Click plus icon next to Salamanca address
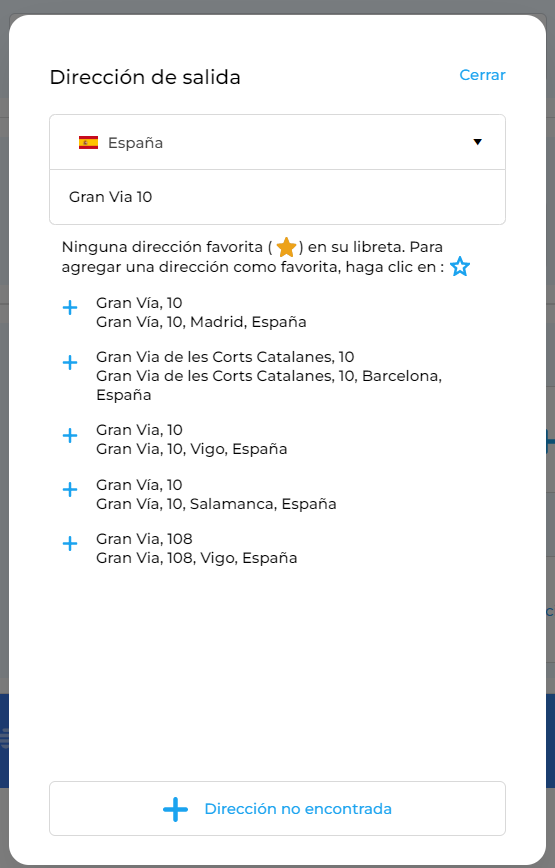The width and height of the screenshot is (555, 868). pos(70,489)
